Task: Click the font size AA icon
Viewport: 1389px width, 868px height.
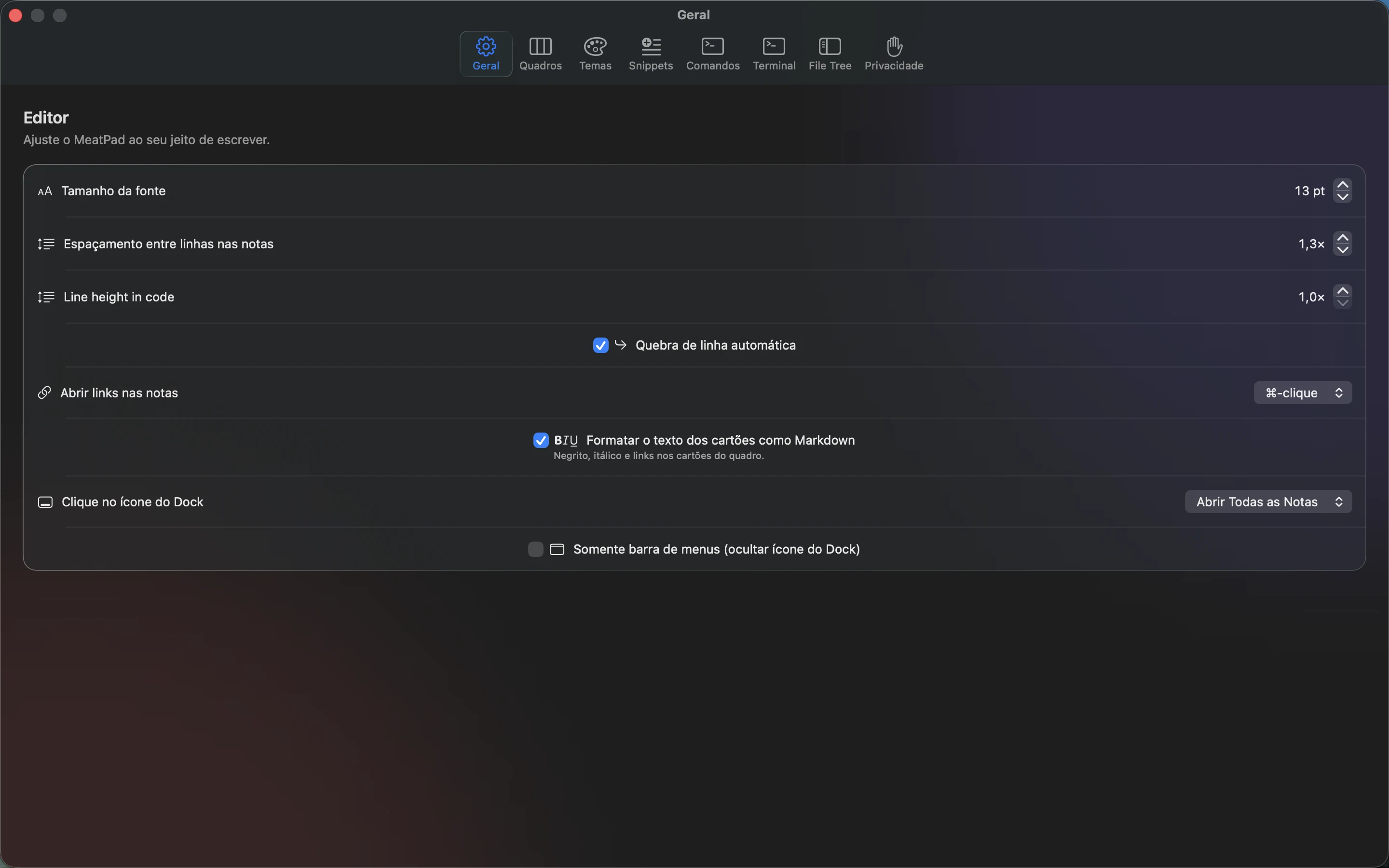Action: pyautogui.click(x=45, y=191)
